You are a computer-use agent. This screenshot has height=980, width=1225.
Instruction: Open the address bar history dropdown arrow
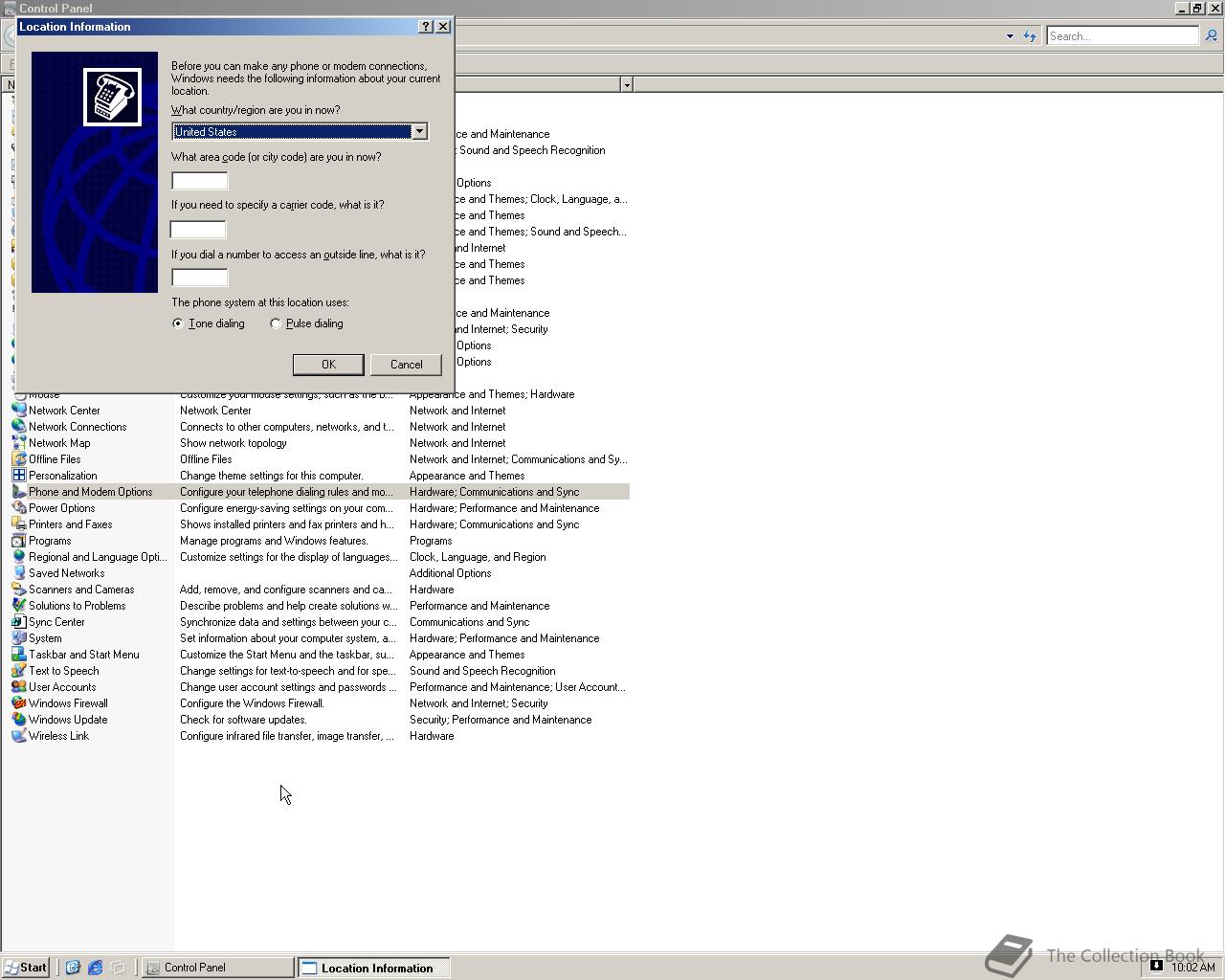coord(1010,36)
